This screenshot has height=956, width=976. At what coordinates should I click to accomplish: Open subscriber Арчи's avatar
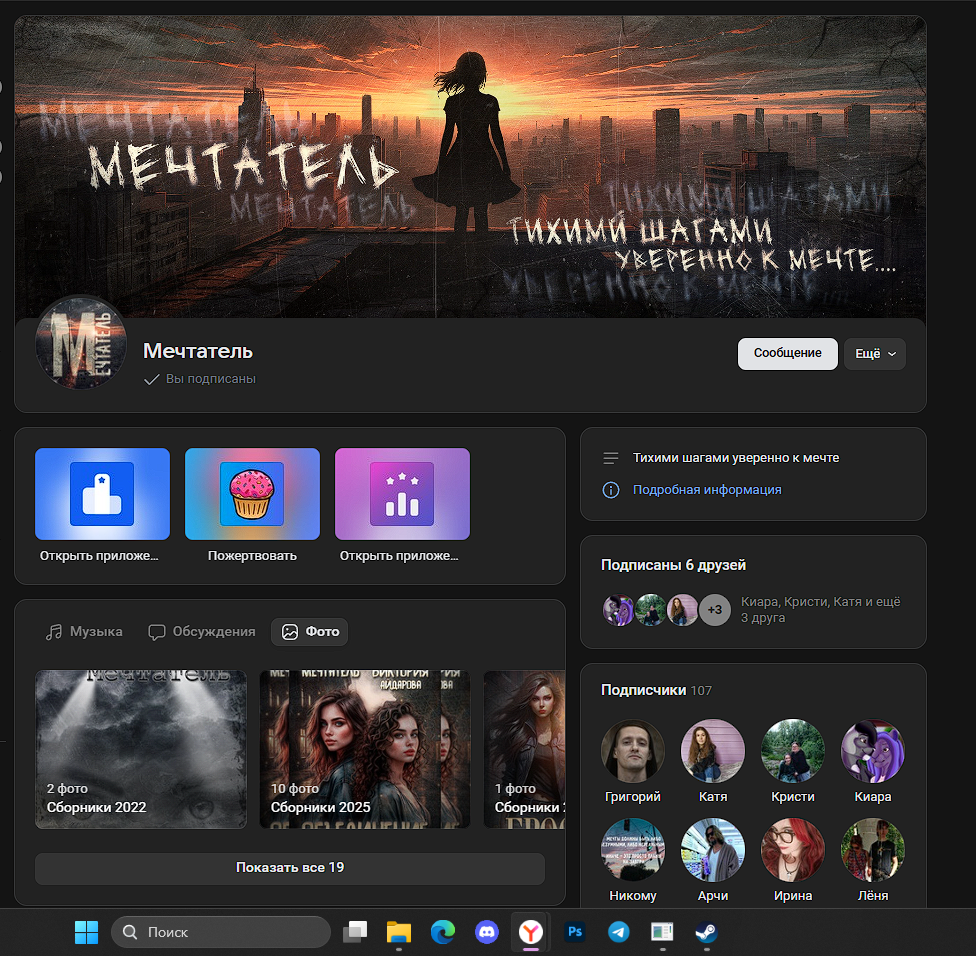[713, 850]
